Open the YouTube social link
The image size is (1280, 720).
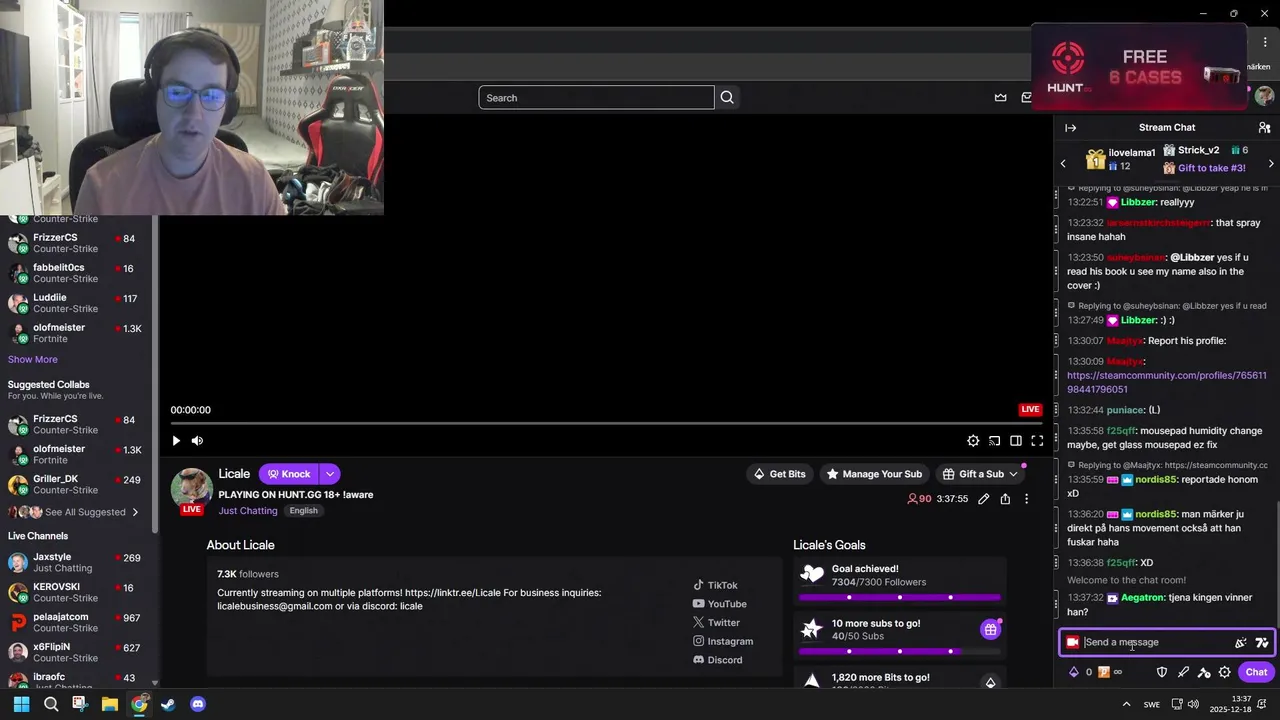pos(719,604)
